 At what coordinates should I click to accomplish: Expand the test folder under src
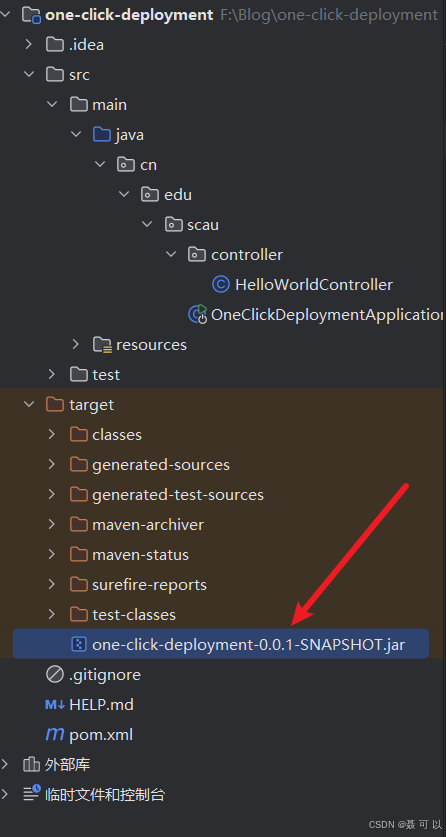[52, 374]
